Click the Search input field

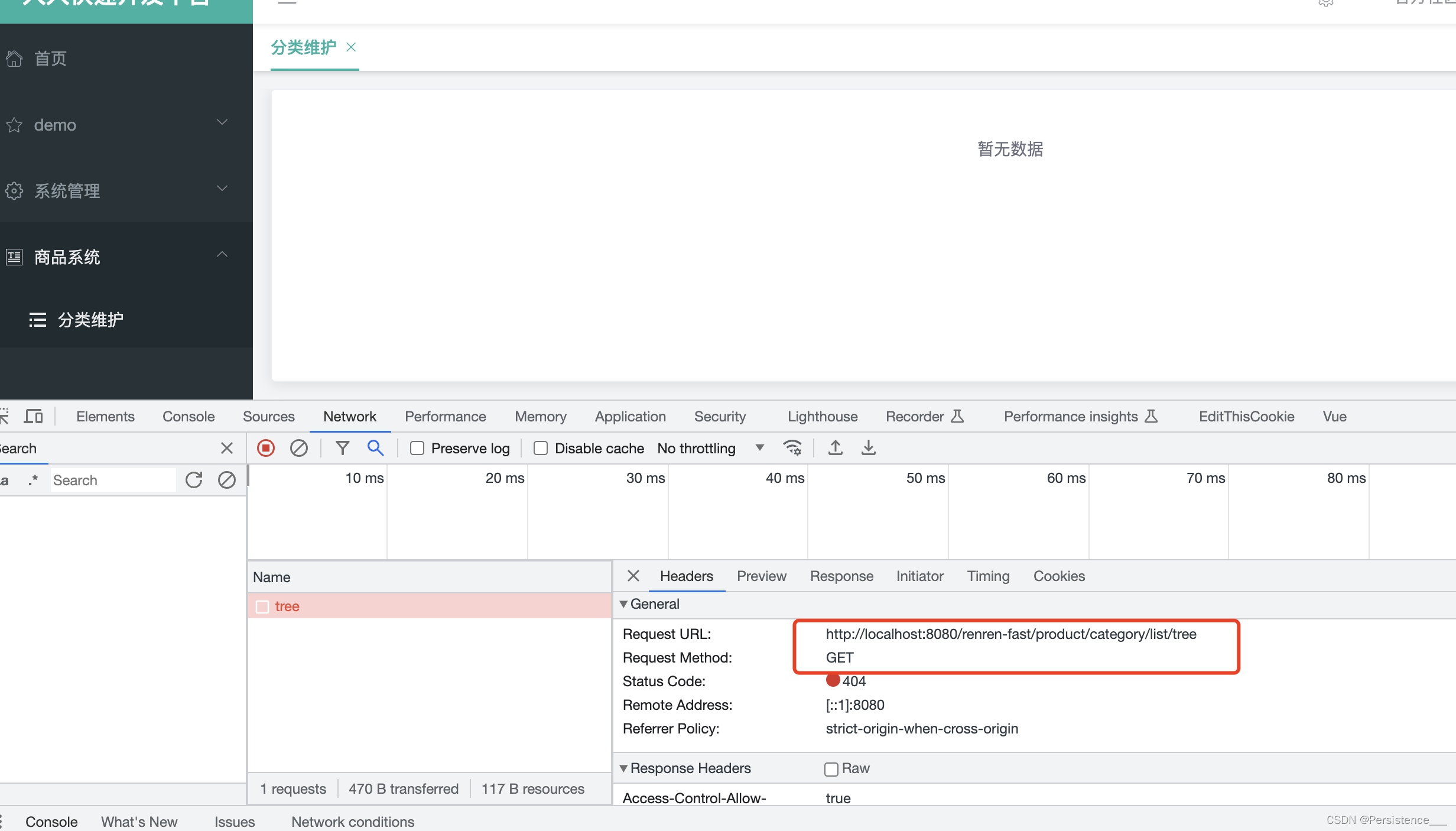112,480
